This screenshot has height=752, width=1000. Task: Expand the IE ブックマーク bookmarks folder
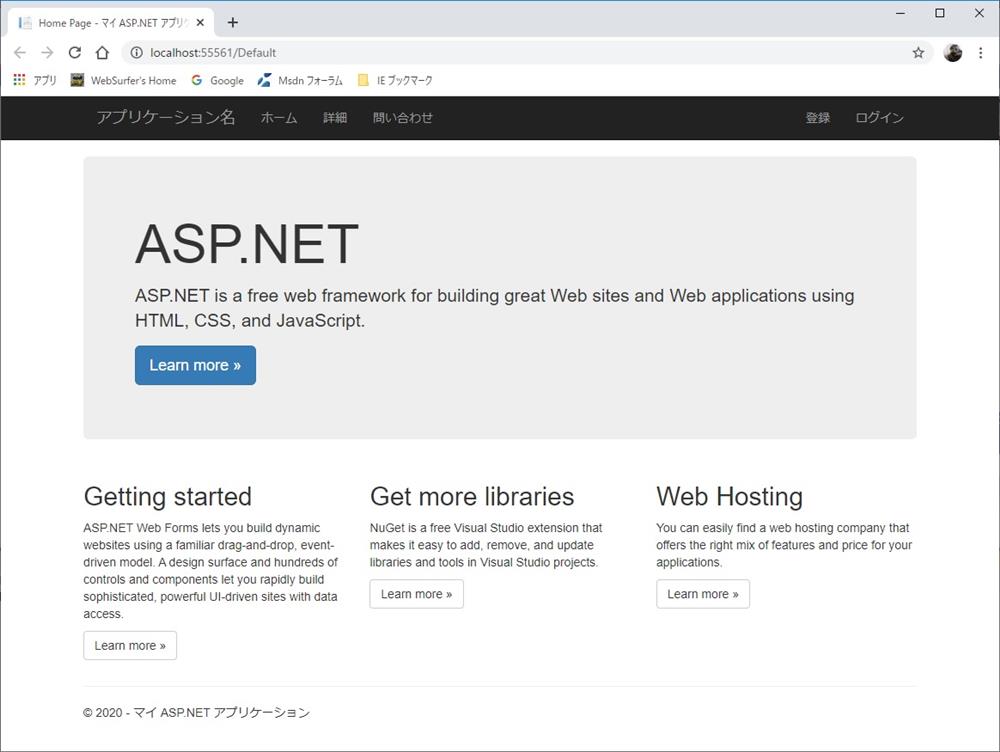(x=395, y=81)
